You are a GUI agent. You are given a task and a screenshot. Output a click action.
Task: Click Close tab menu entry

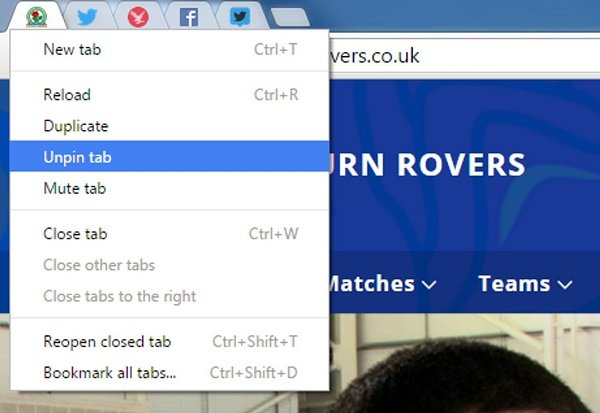point(169,234)
